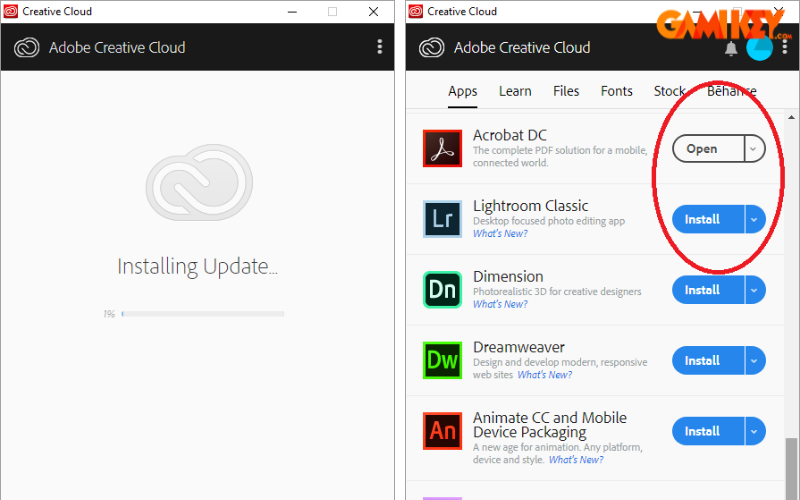Install Animate CC and Mobile Device Packaging
Viewport: 800px width, 500px height.
coord(708,431)
